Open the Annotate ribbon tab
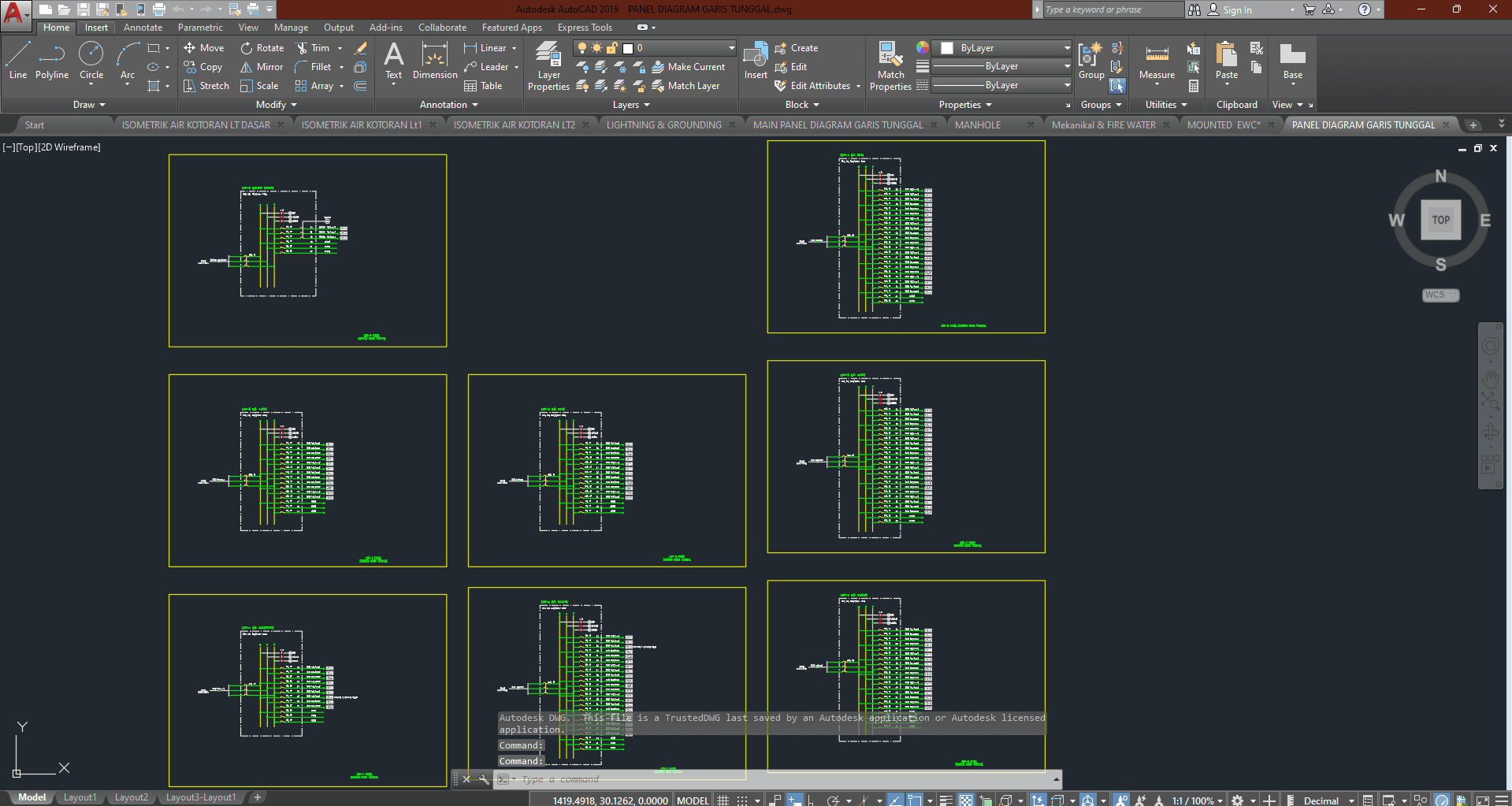 click(143, 28)
